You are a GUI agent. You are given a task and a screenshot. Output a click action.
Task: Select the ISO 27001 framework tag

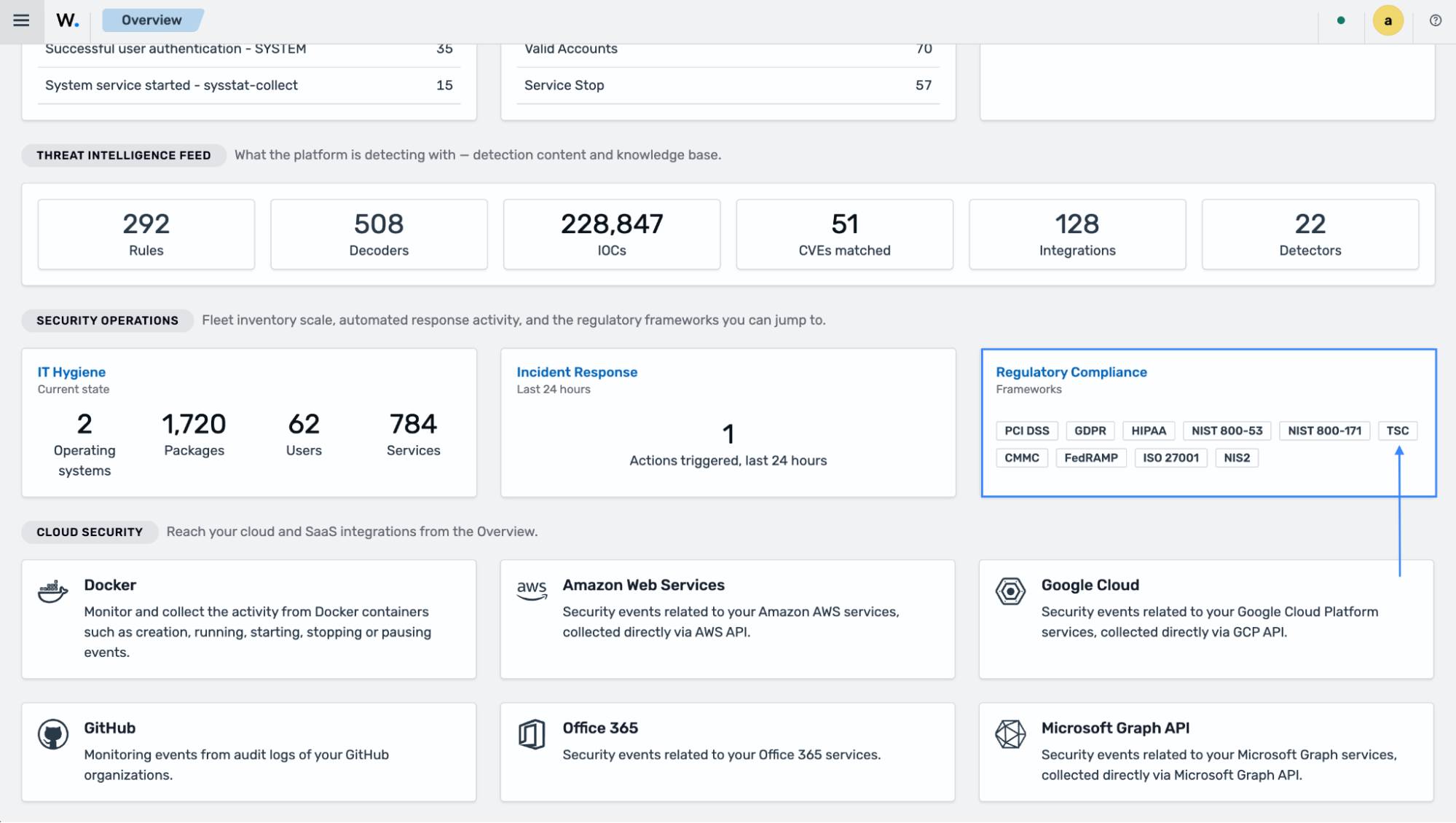(1171, 458)
